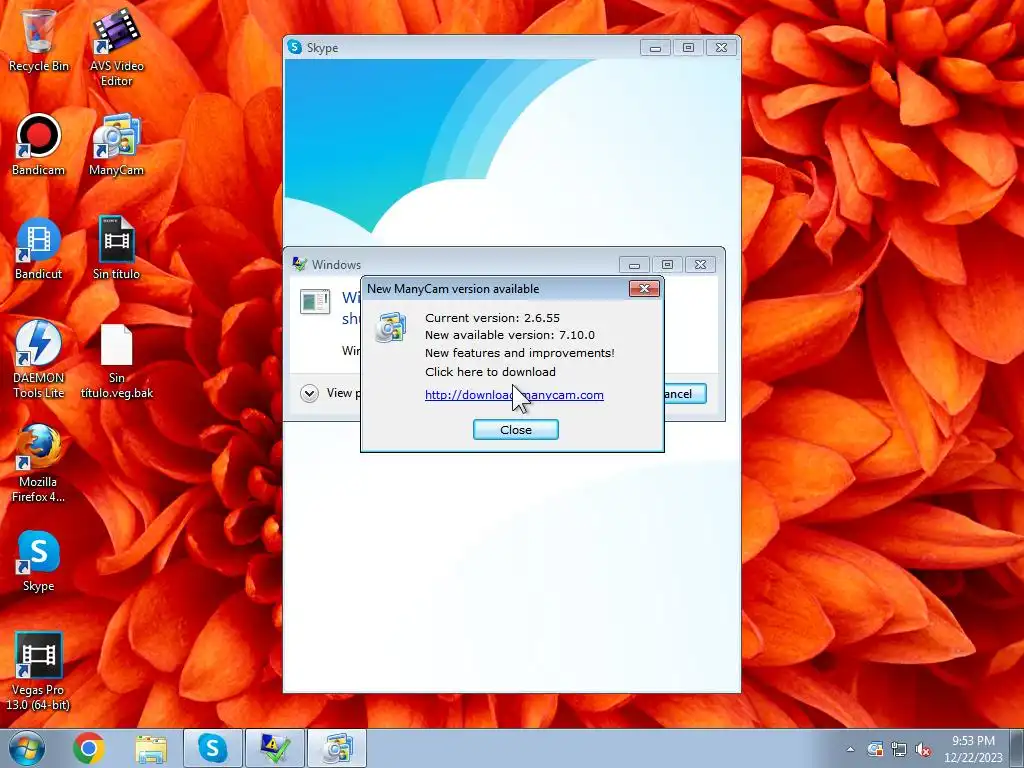Click 'New features and improvements!' text
The height and width of the screenshot is (768, 1024).
pos(520,353)
